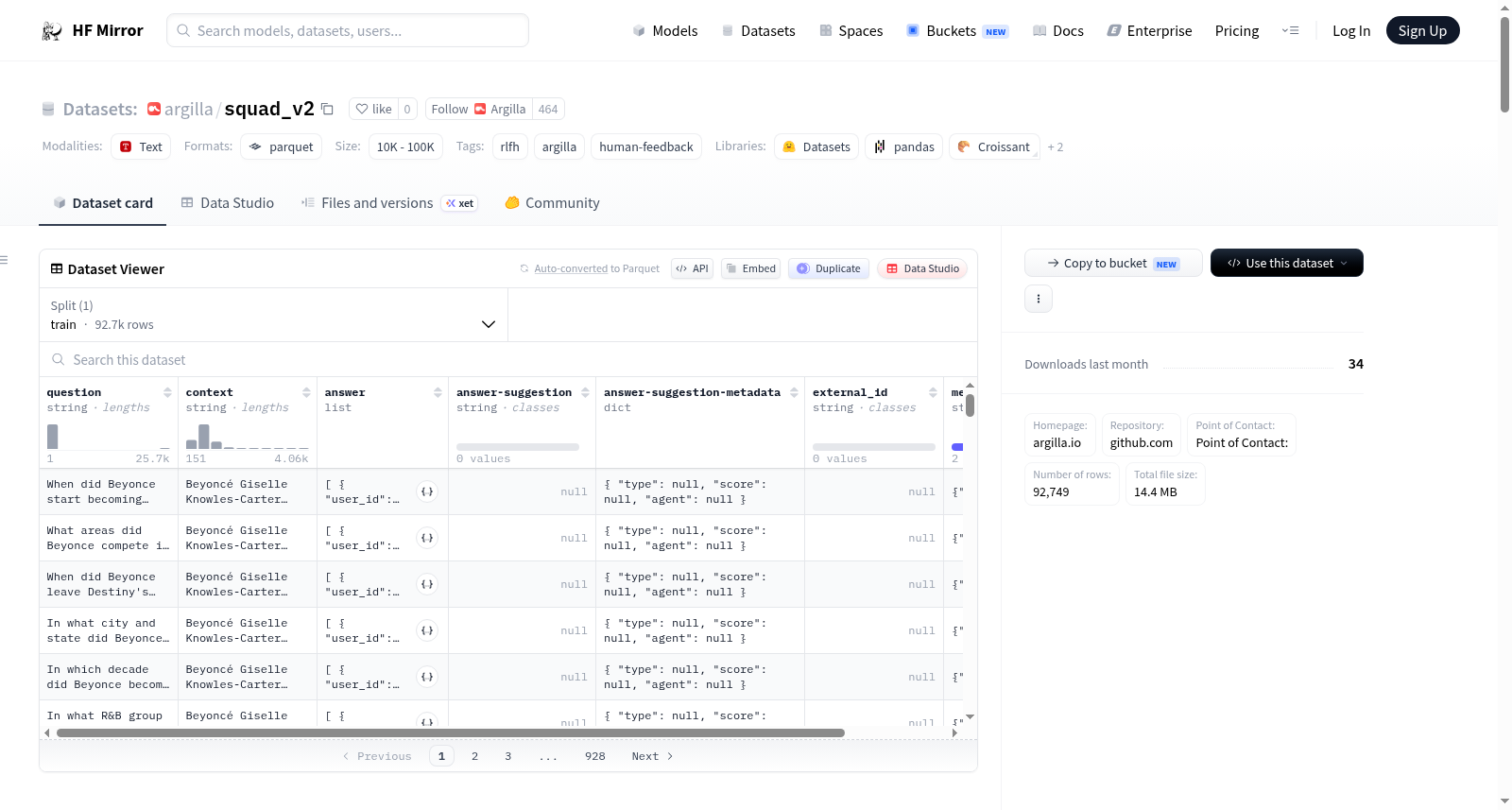Focus the Search this dataset field
This screenshot has width=1512, height=810.
[x=508, y=360]
